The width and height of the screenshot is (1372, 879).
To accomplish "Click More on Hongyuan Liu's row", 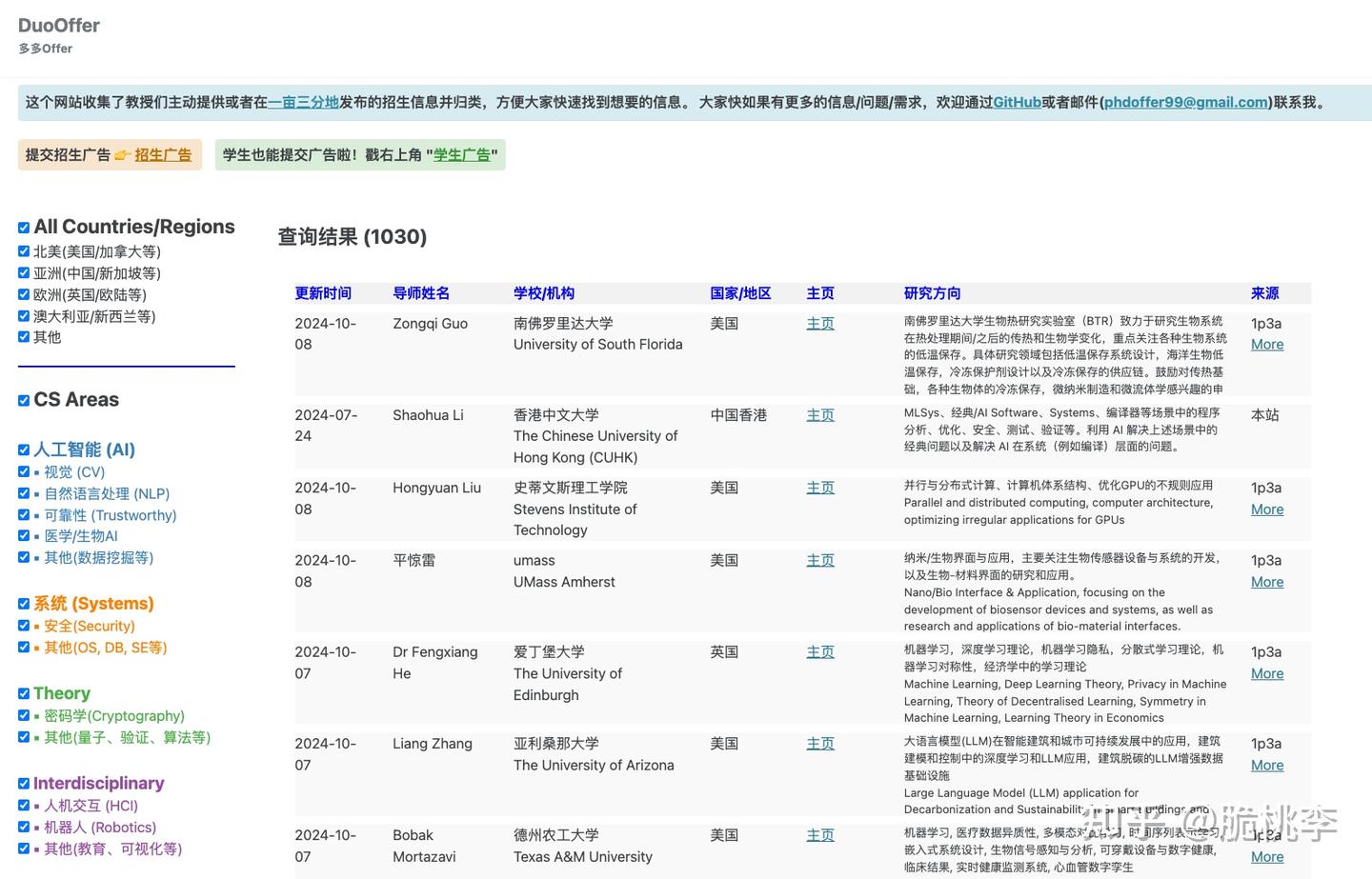I will (1266, 509).
